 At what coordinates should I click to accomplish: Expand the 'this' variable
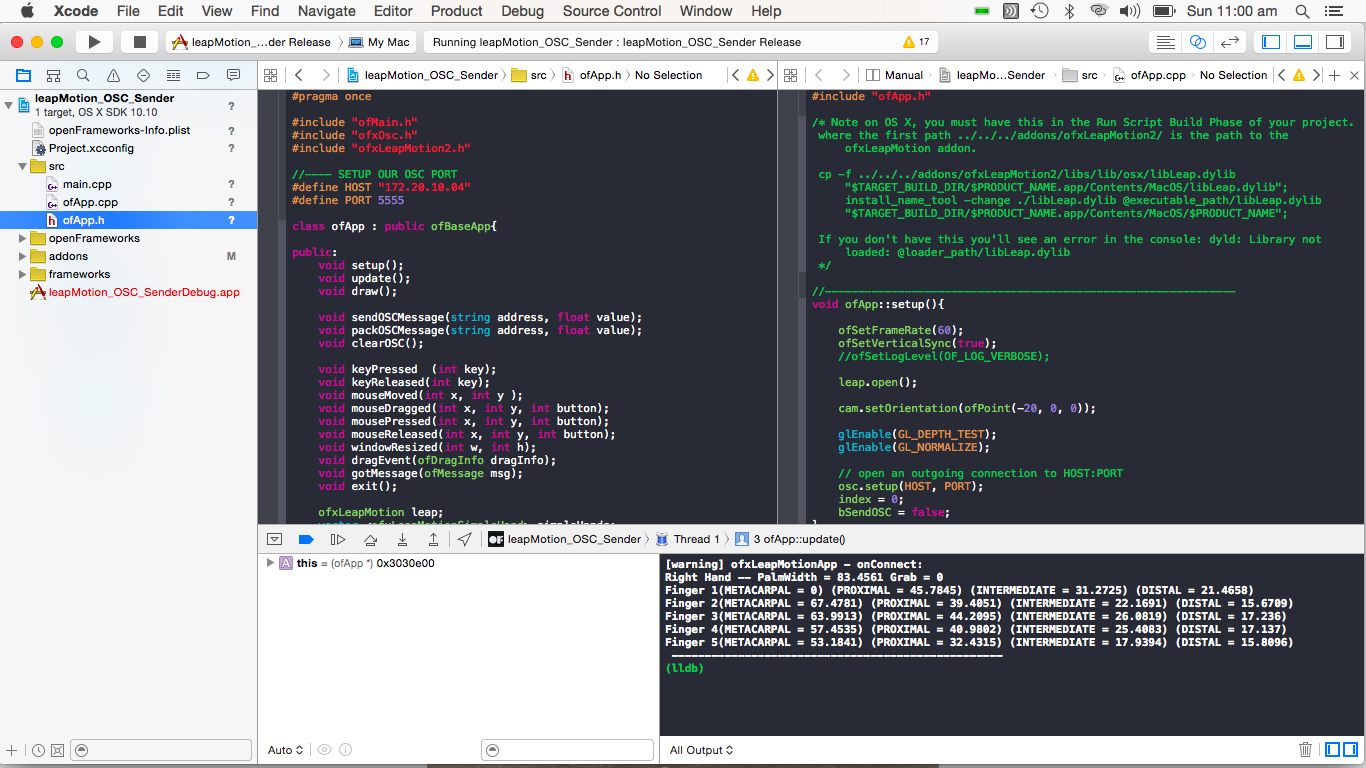pos(270,563)
